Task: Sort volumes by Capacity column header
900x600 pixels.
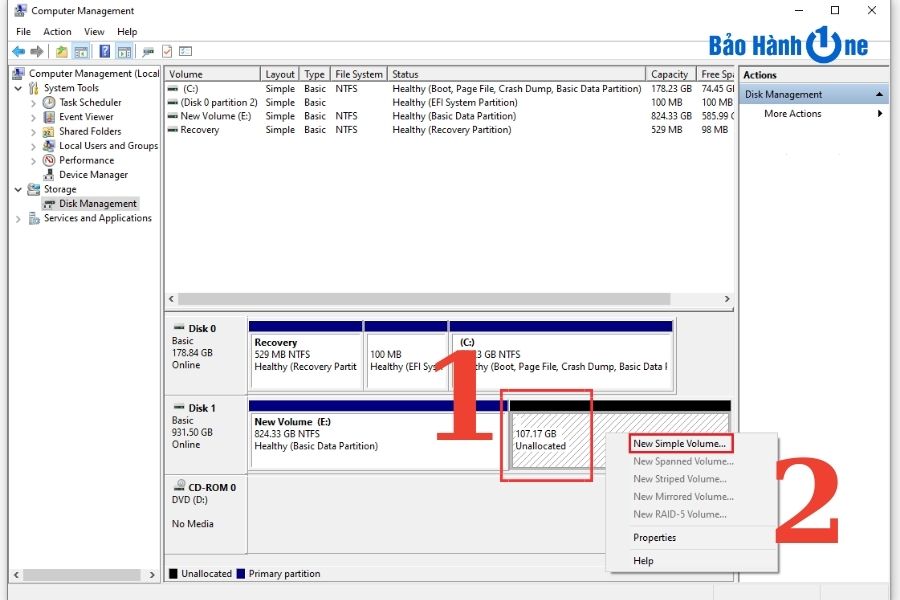Action: (669, 74)
